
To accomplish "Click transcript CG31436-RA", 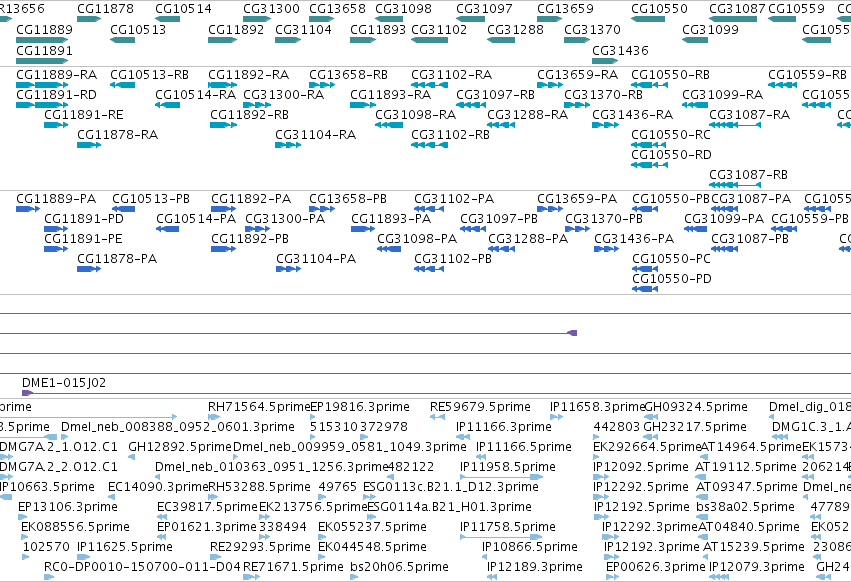I will (x=605, y=125).
